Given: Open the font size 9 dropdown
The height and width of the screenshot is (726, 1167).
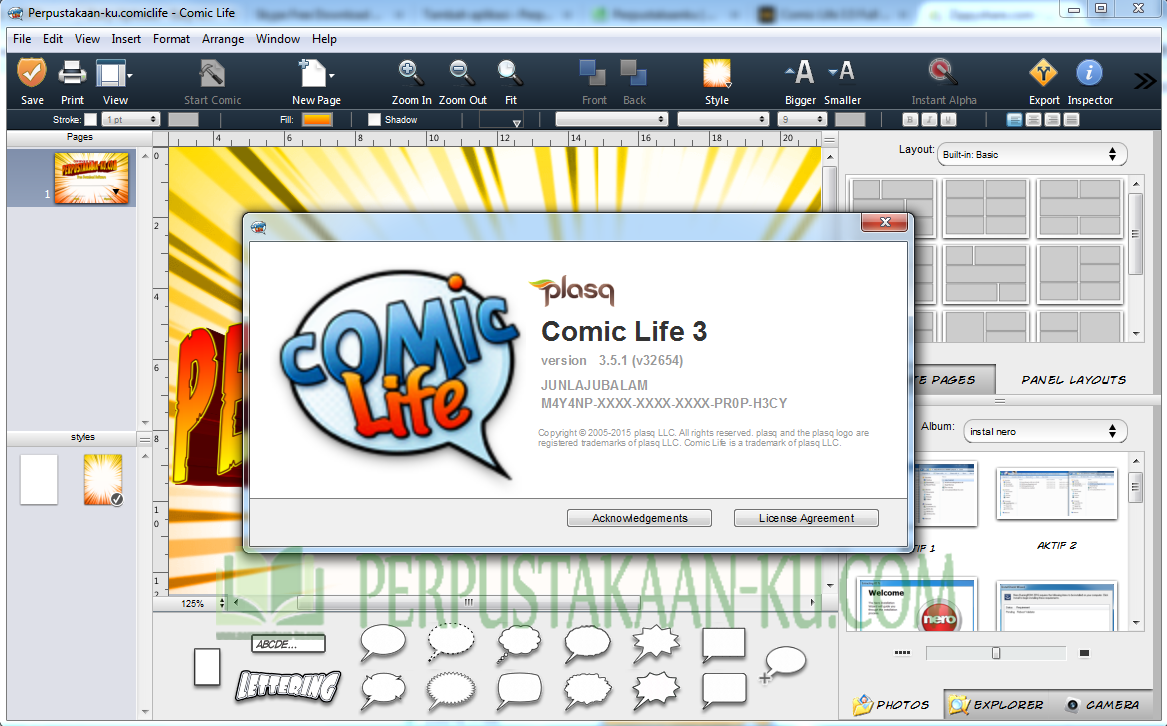Looking at the screenshot, I should (802, 119).
